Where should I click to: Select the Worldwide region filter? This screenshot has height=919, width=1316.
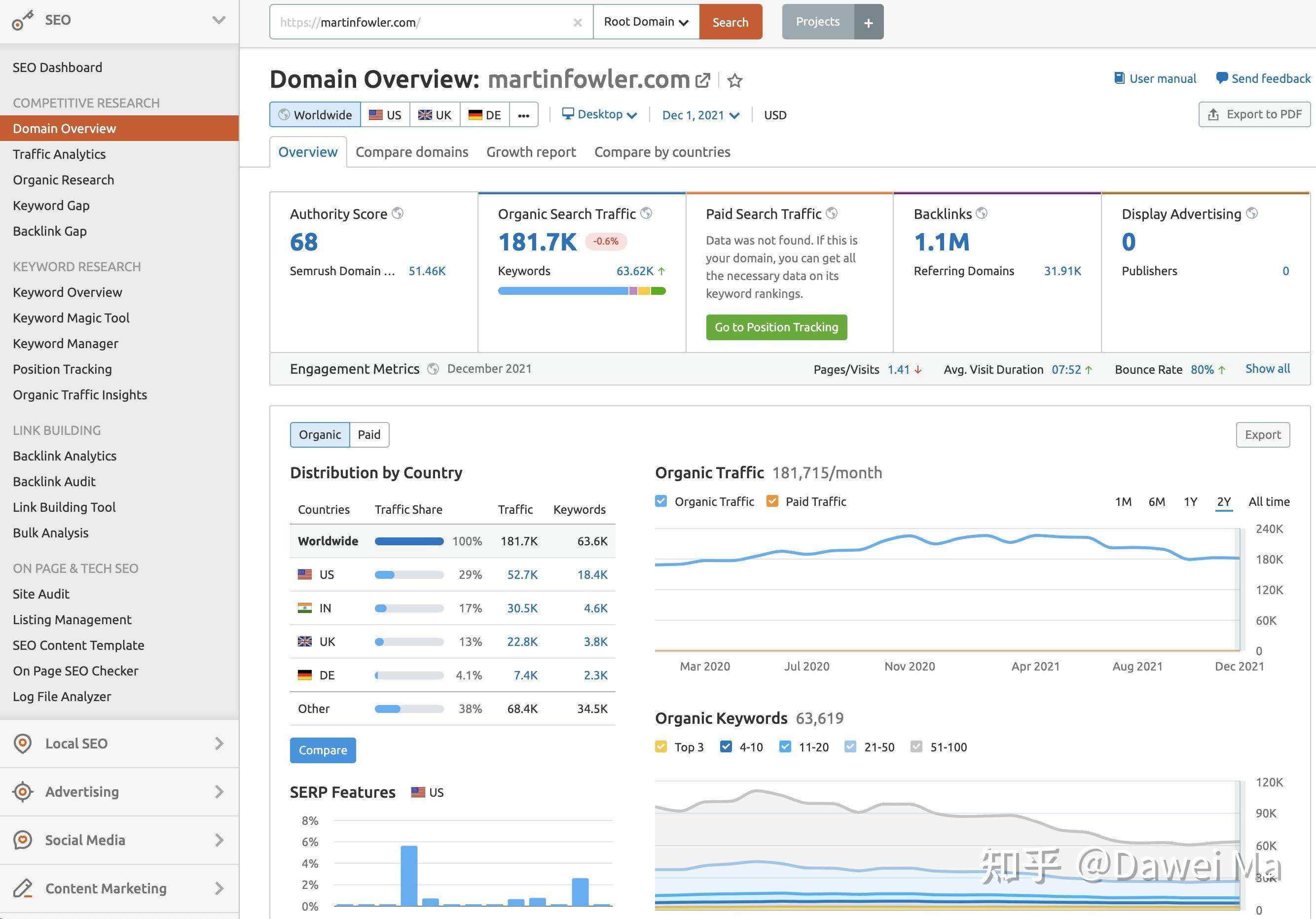315,114
